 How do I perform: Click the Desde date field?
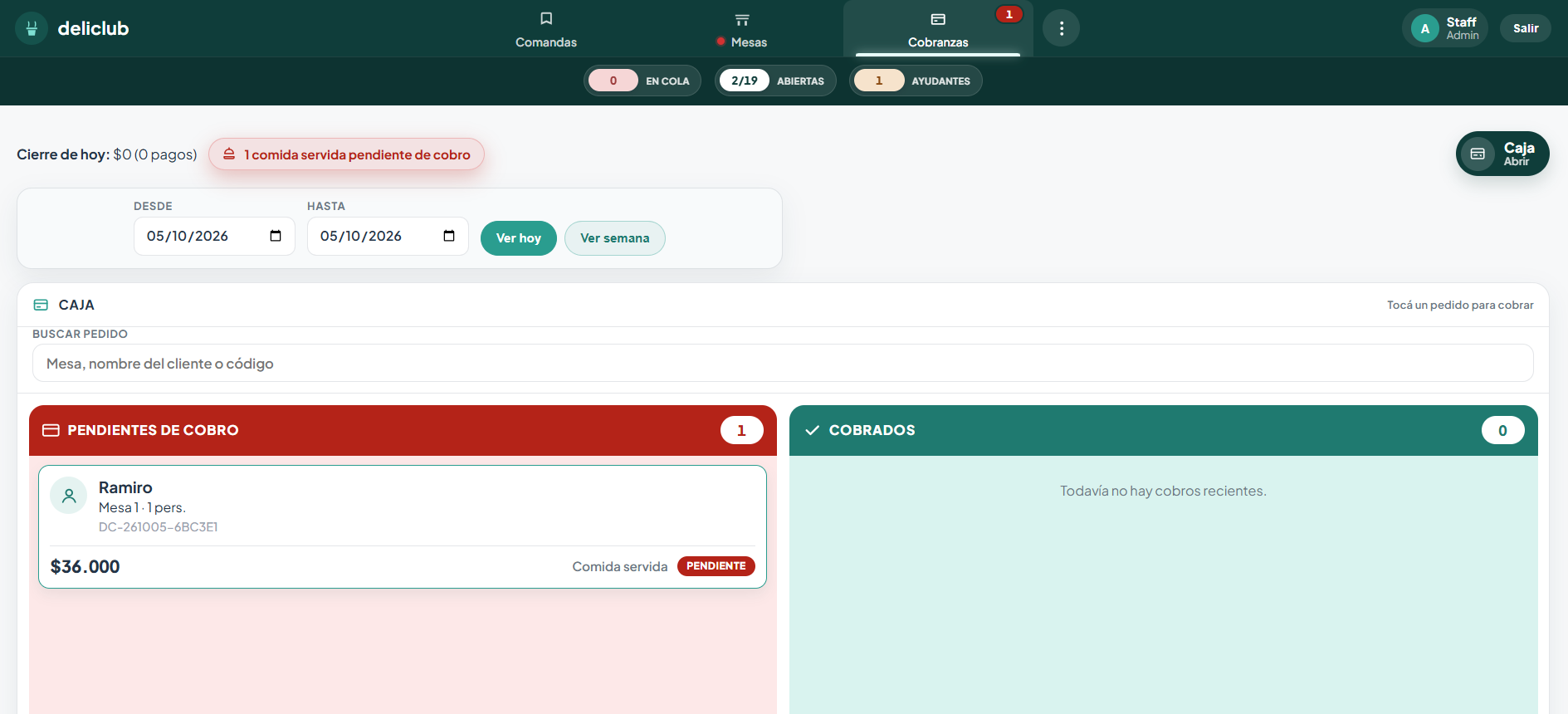tap(214, 236)
